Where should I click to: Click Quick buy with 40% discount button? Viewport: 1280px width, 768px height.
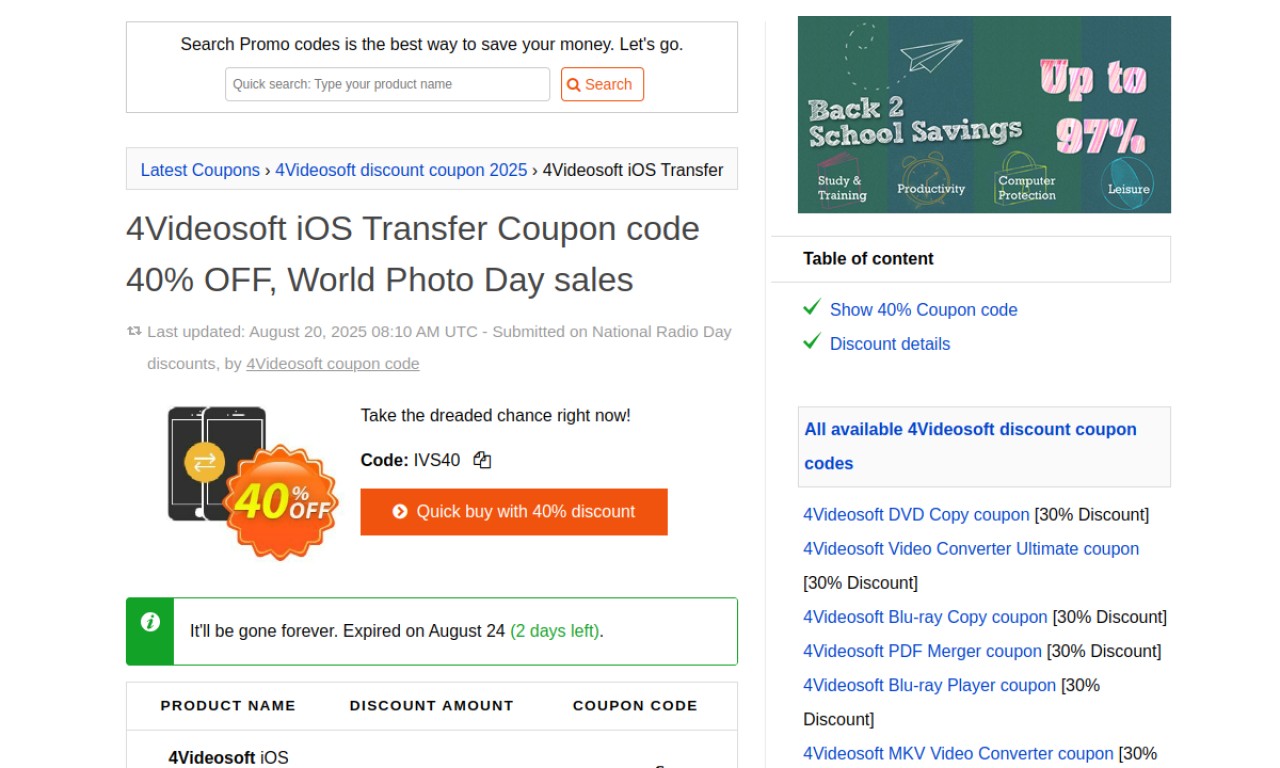[x=514, y=512]
